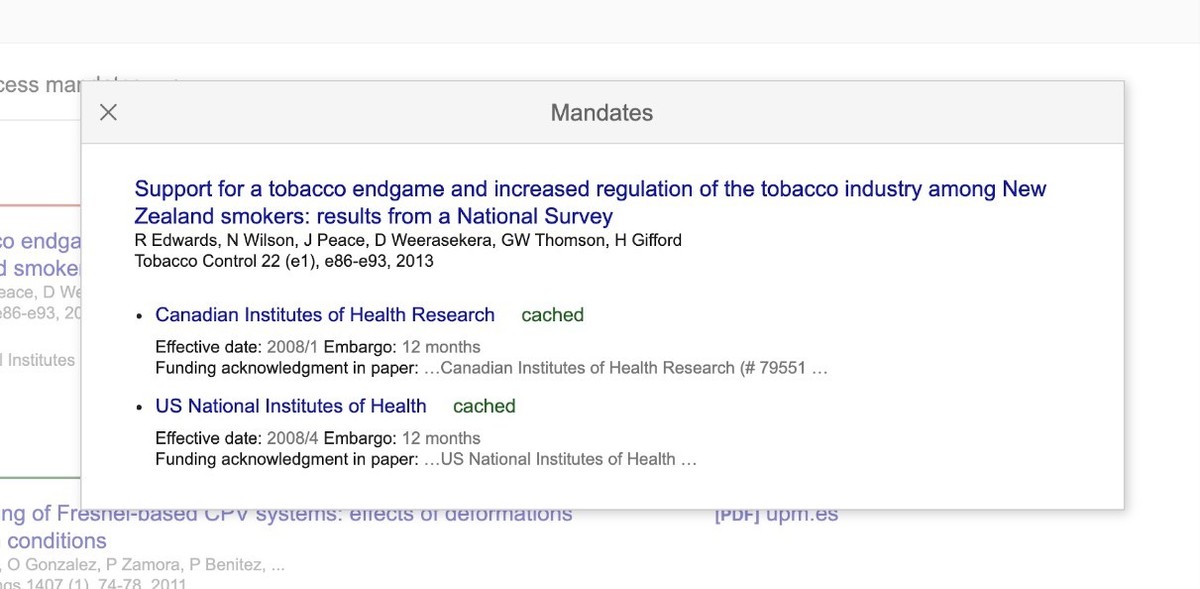Click the Tobacco Control journal citation line
This screenshot has width=1200, height=589.
[x=284, y=261]
